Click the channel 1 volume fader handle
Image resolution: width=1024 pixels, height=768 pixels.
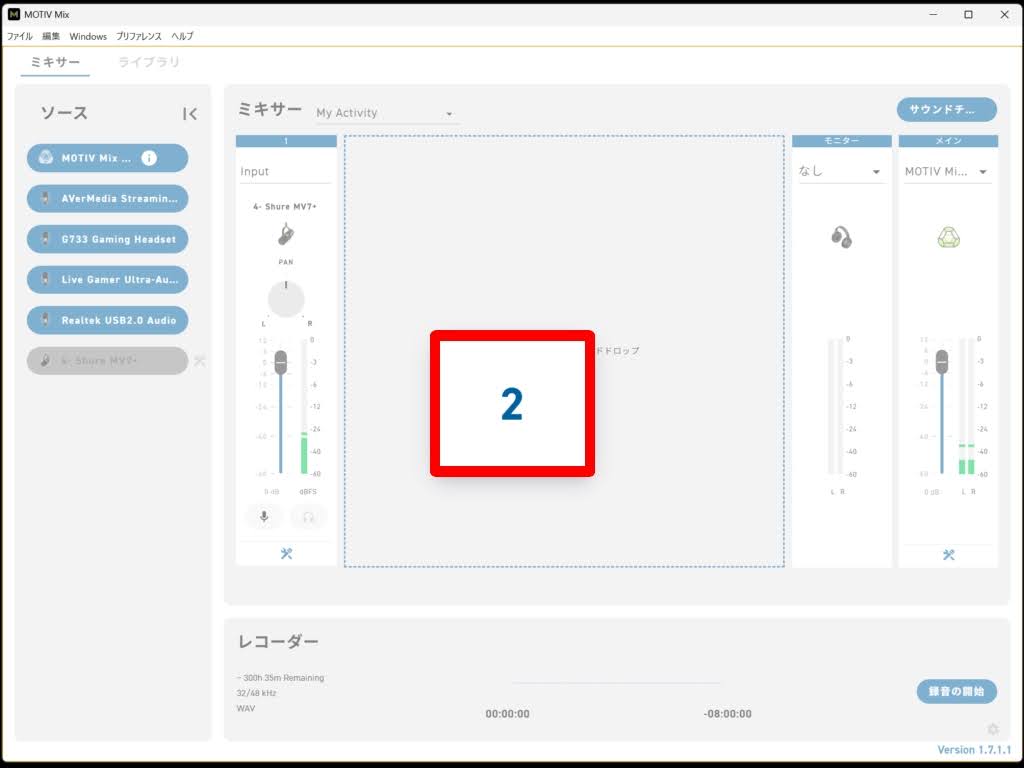(x=281, y=362)
